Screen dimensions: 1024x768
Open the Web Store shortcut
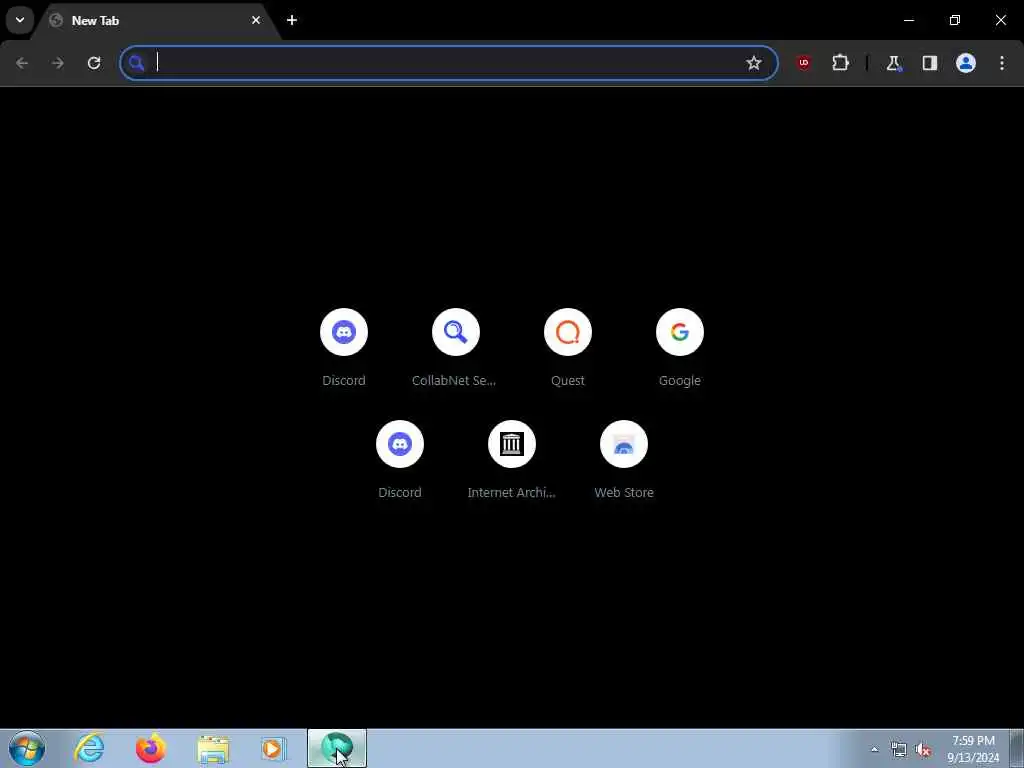tap(624, 460)
